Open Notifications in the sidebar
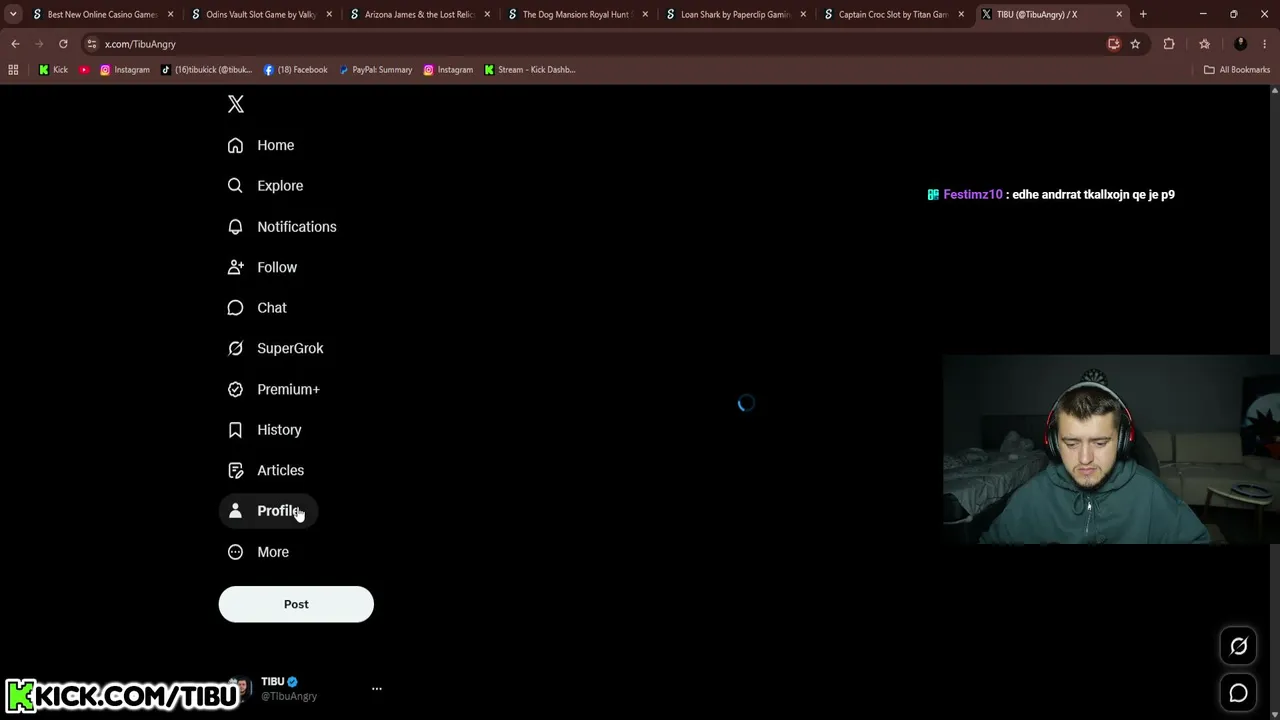The width and height of the screenshot is (1280, 720). click(282, 227)
